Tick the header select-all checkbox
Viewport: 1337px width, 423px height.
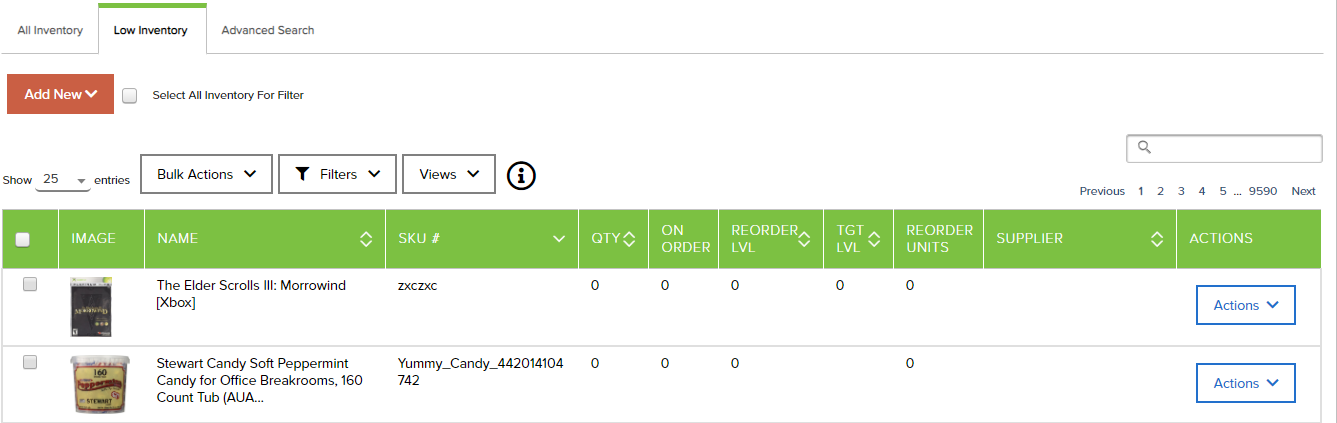[x=23, y=239]
